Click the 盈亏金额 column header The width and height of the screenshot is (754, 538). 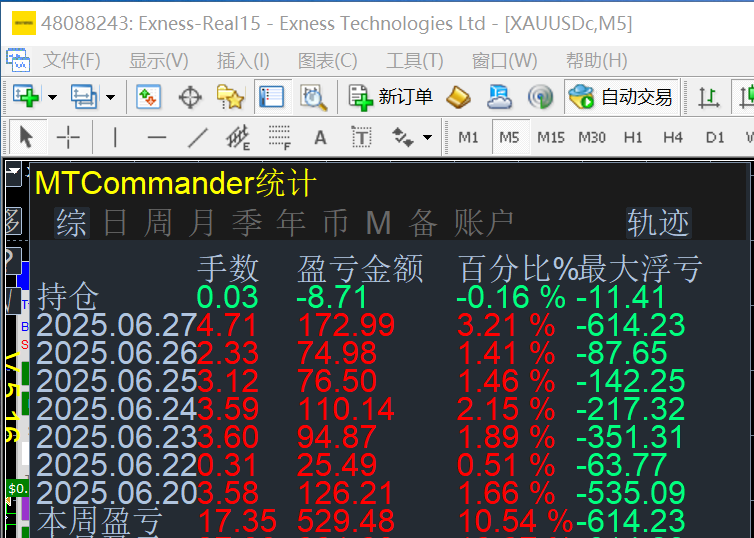360,268
